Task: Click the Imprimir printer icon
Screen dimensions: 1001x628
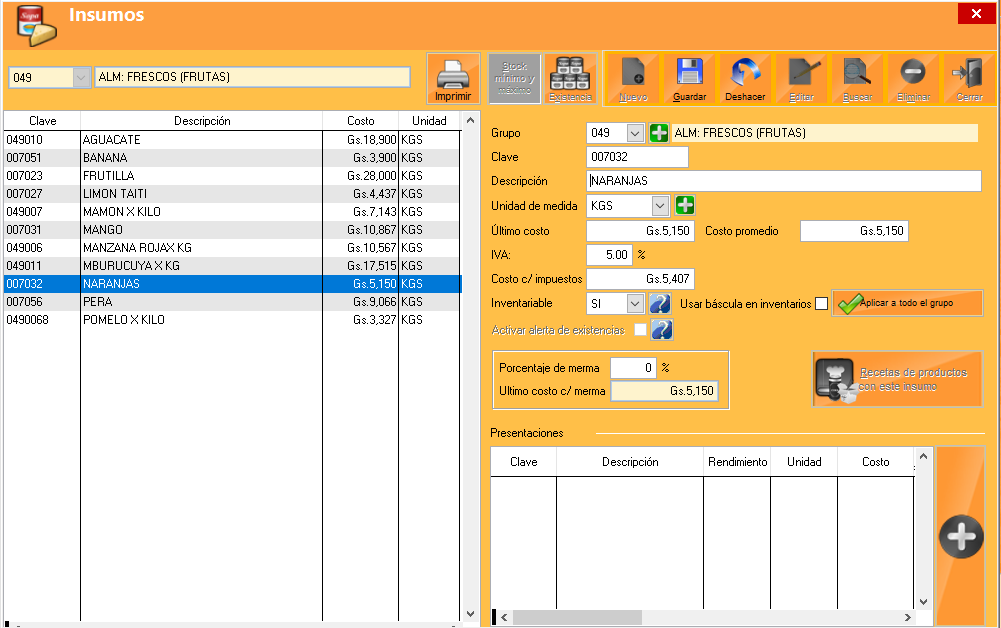Action: (453, 78)
